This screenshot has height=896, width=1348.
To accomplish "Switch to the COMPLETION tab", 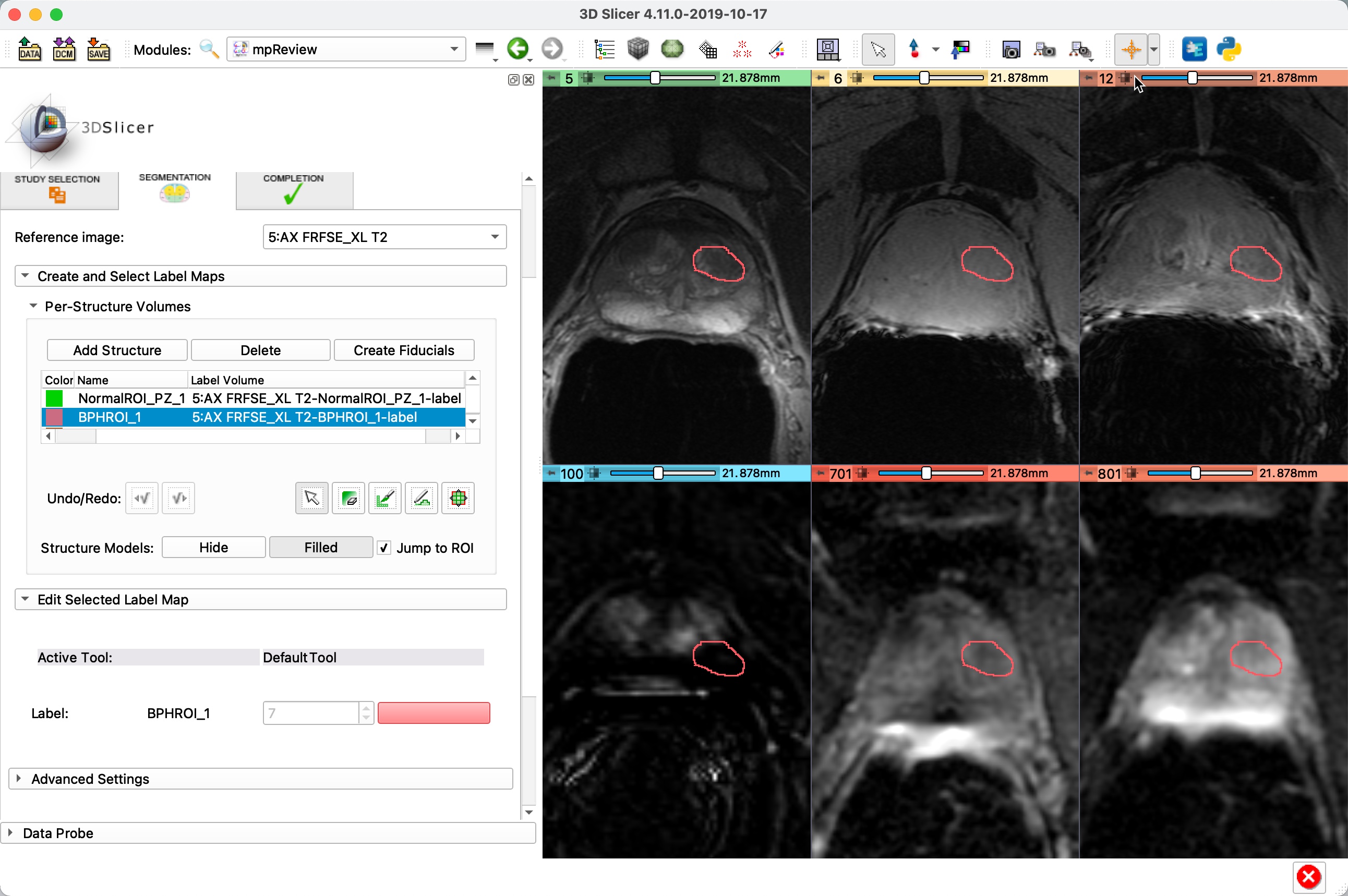I will [293, 189].
